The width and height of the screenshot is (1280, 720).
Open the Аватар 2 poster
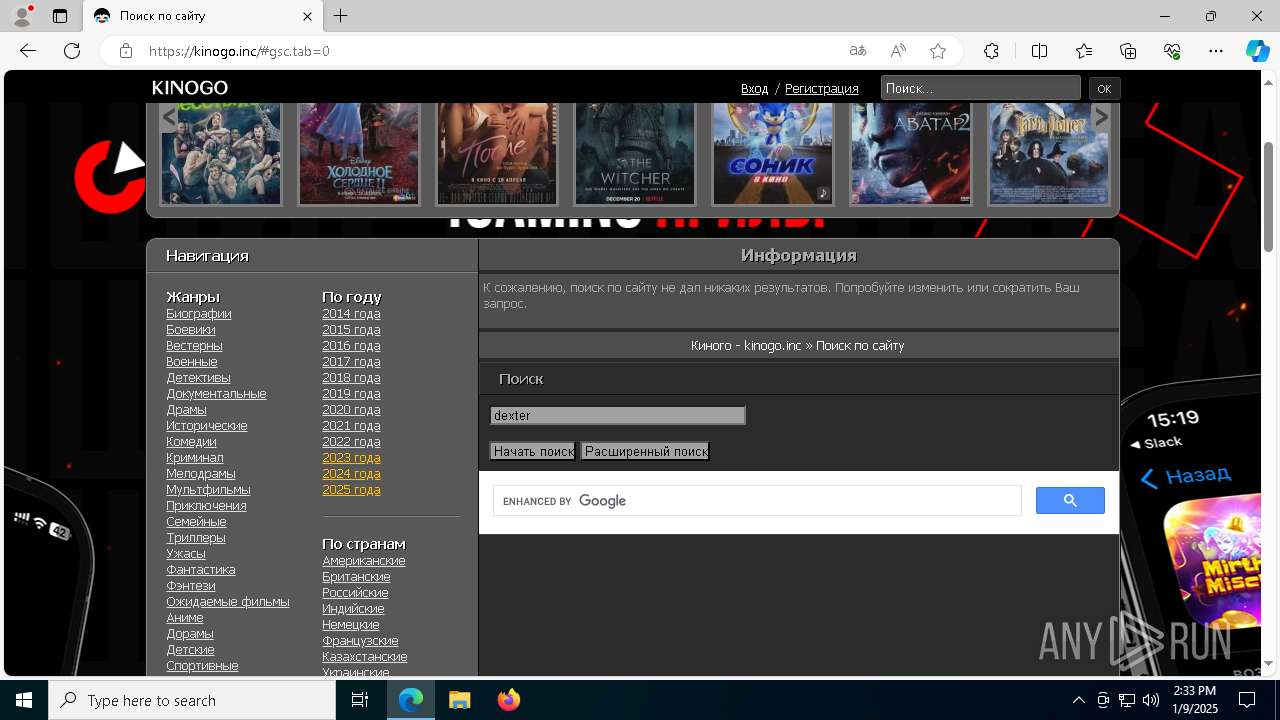(911, 153)
